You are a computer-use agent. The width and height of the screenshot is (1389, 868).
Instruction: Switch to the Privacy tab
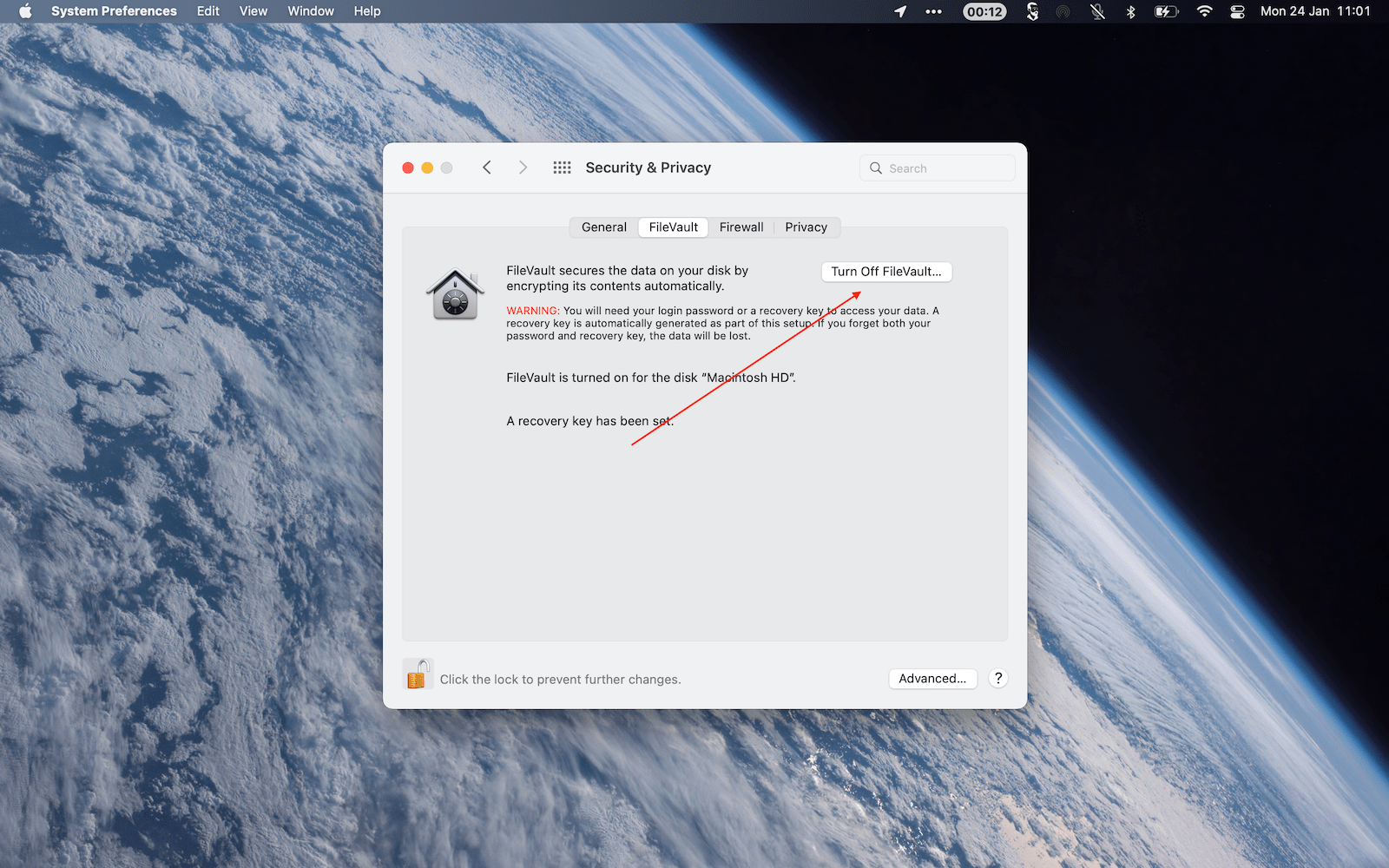click(x=806, y=227)
